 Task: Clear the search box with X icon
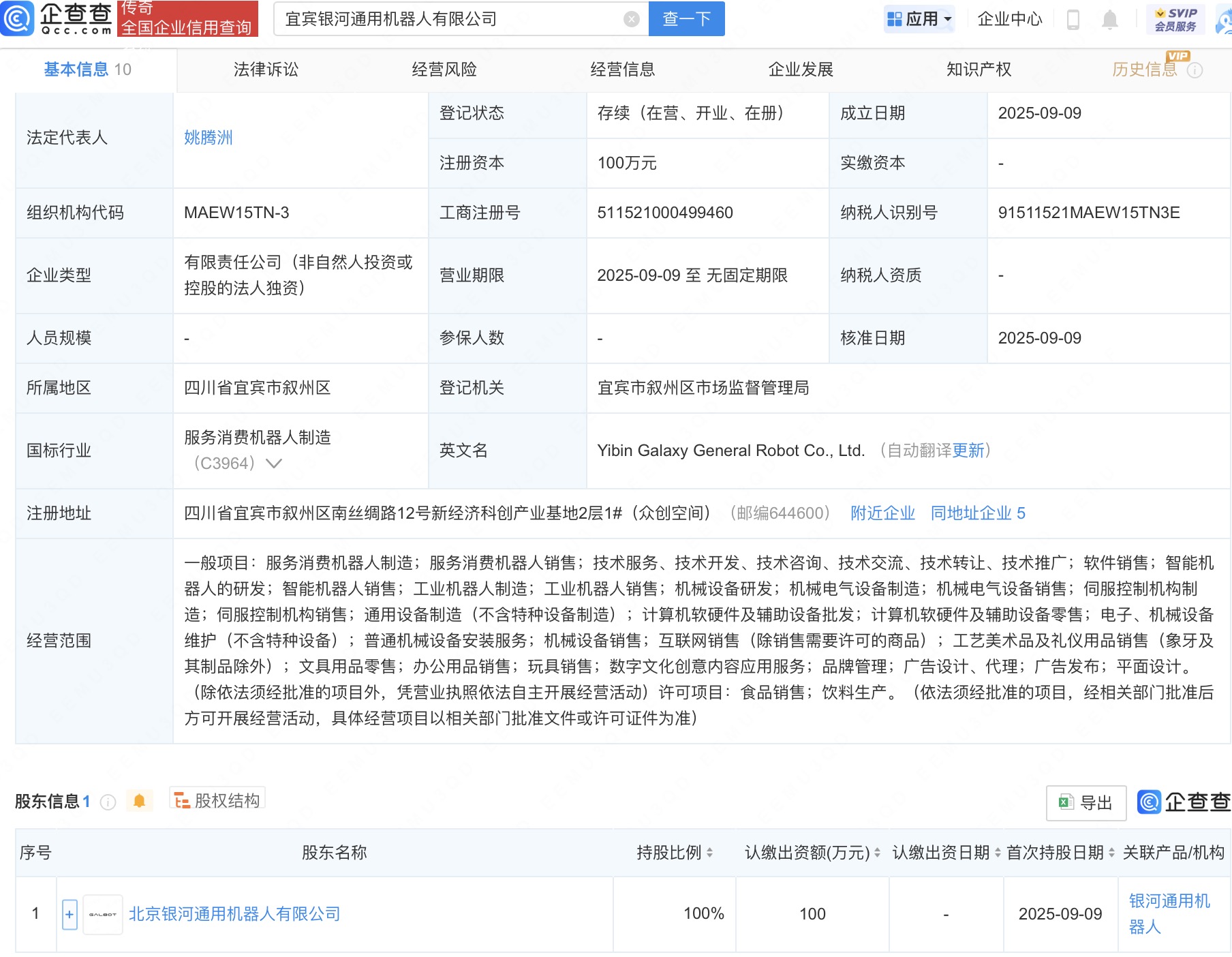[632, 19]
